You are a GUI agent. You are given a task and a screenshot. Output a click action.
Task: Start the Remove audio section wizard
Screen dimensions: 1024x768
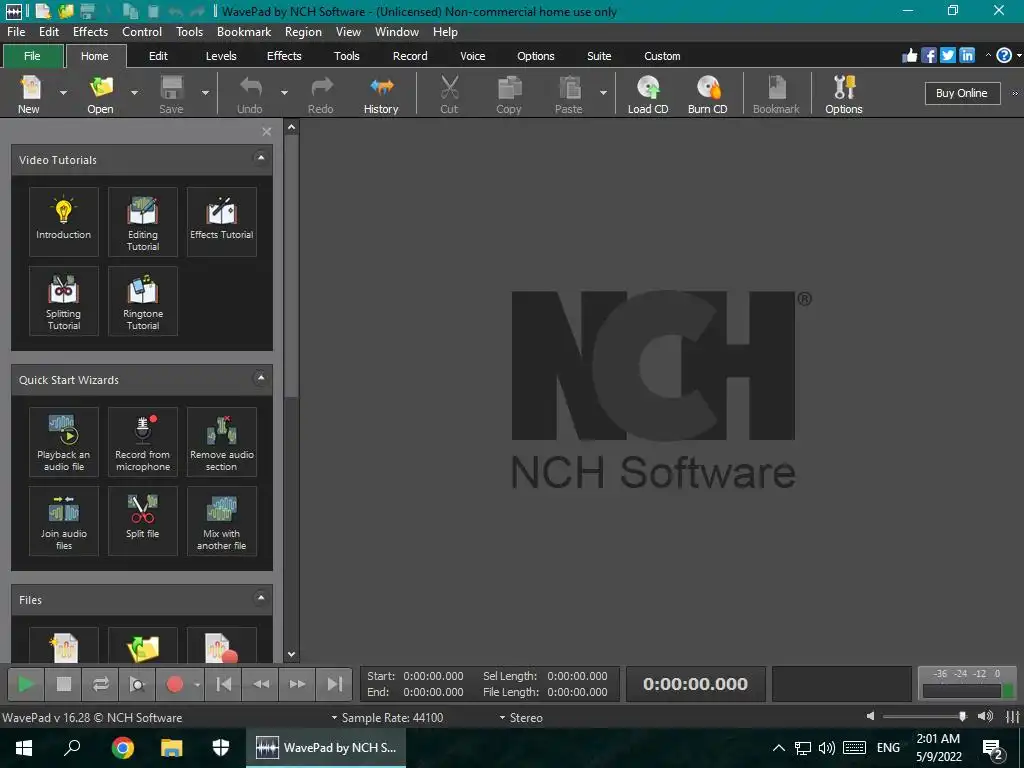(221, 441)
